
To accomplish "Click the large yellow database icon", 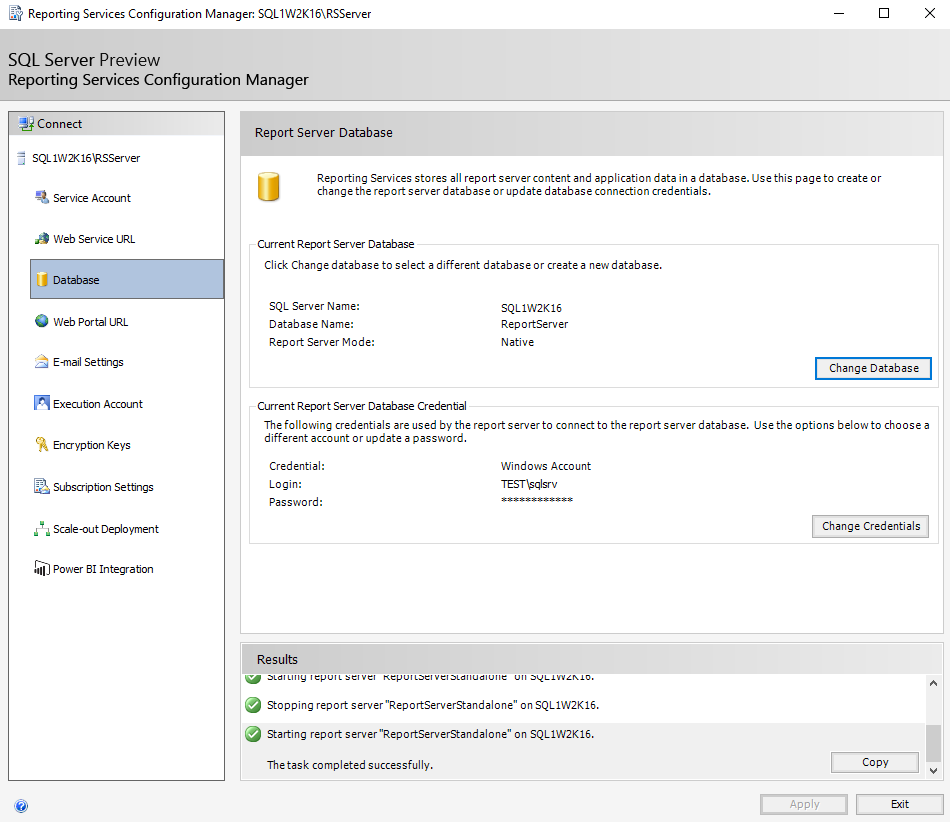I will click(268, 186).
